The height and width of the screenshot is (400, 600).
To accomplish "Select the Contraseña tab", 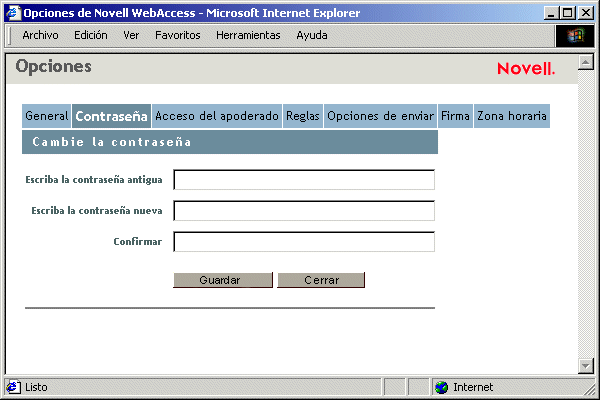I will click(x=111, y=116).
